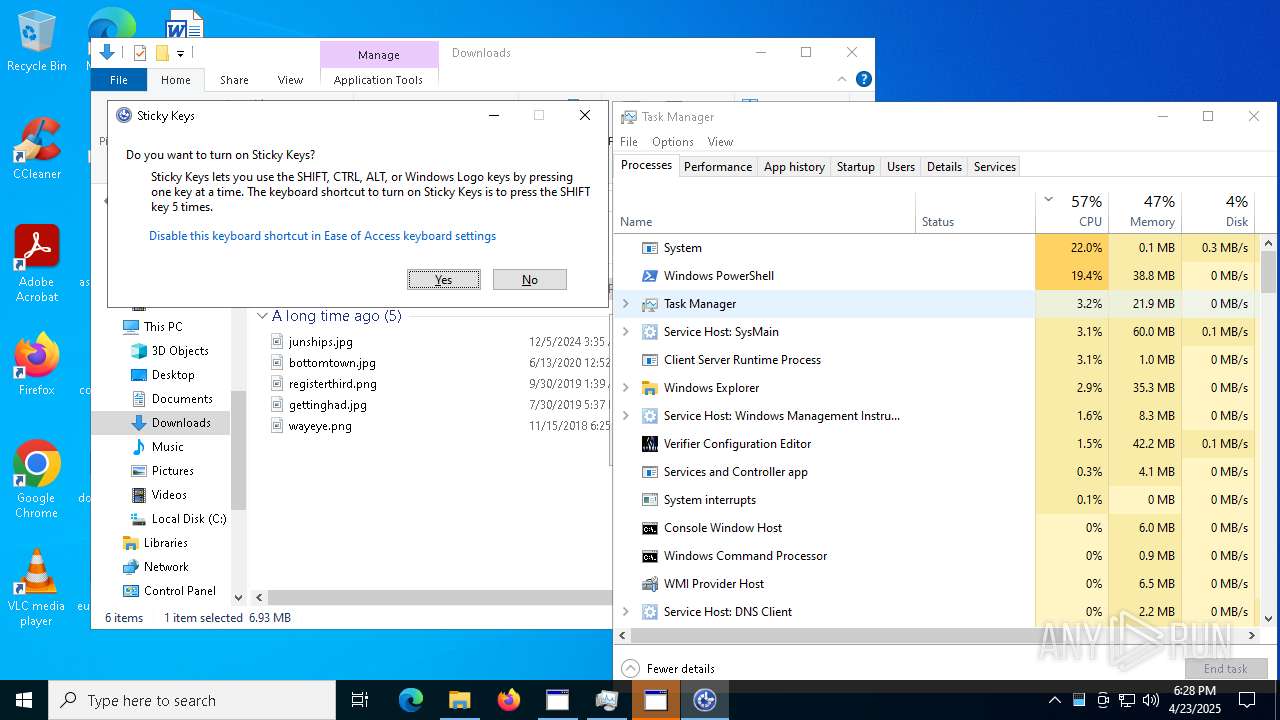Click volume icon in system tray
The image size is (1280, 720).
(1150, 700)
